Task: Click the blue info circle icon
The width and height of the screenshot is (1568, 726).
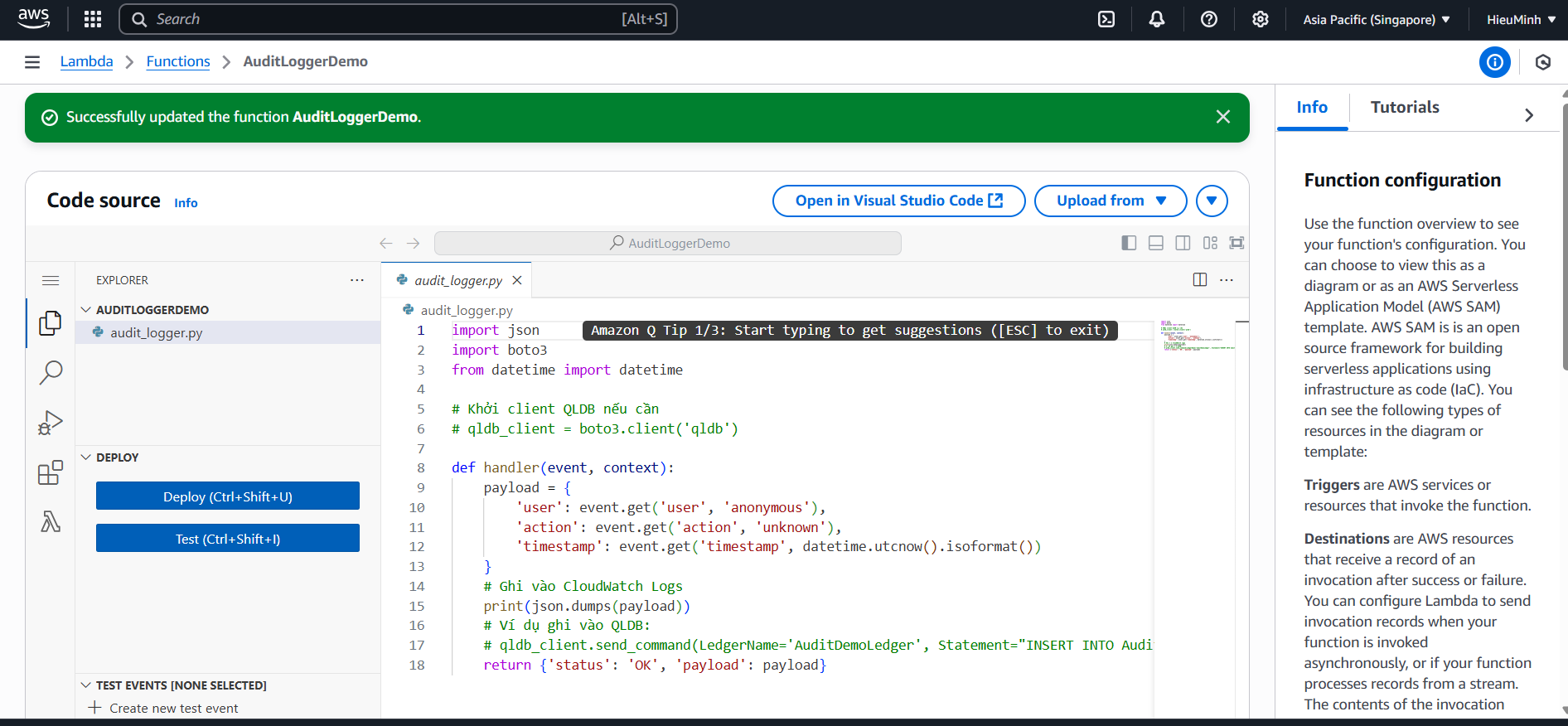Action: tap(1495, 62)
